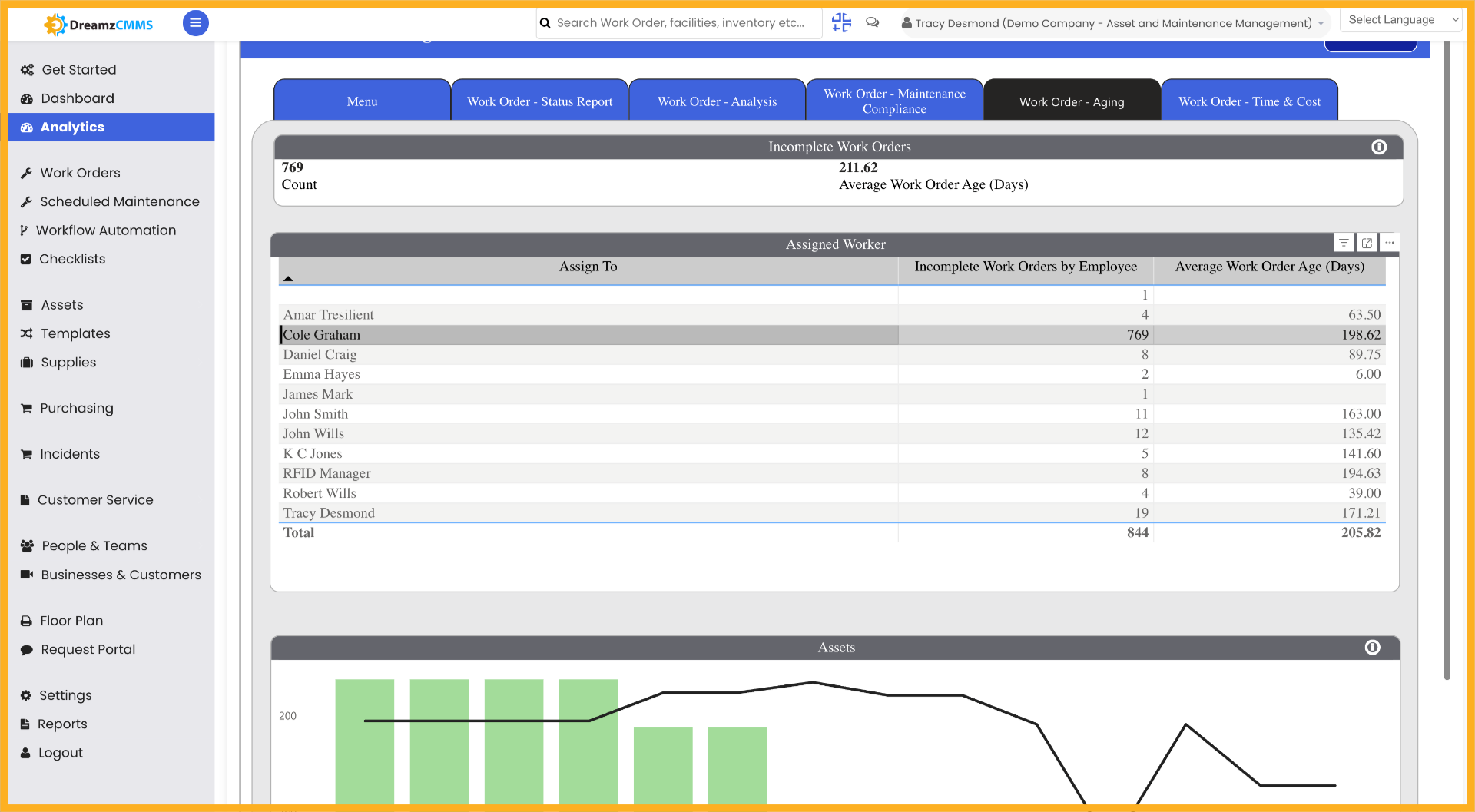Sort by the Assign To arrow

[288, 278]
